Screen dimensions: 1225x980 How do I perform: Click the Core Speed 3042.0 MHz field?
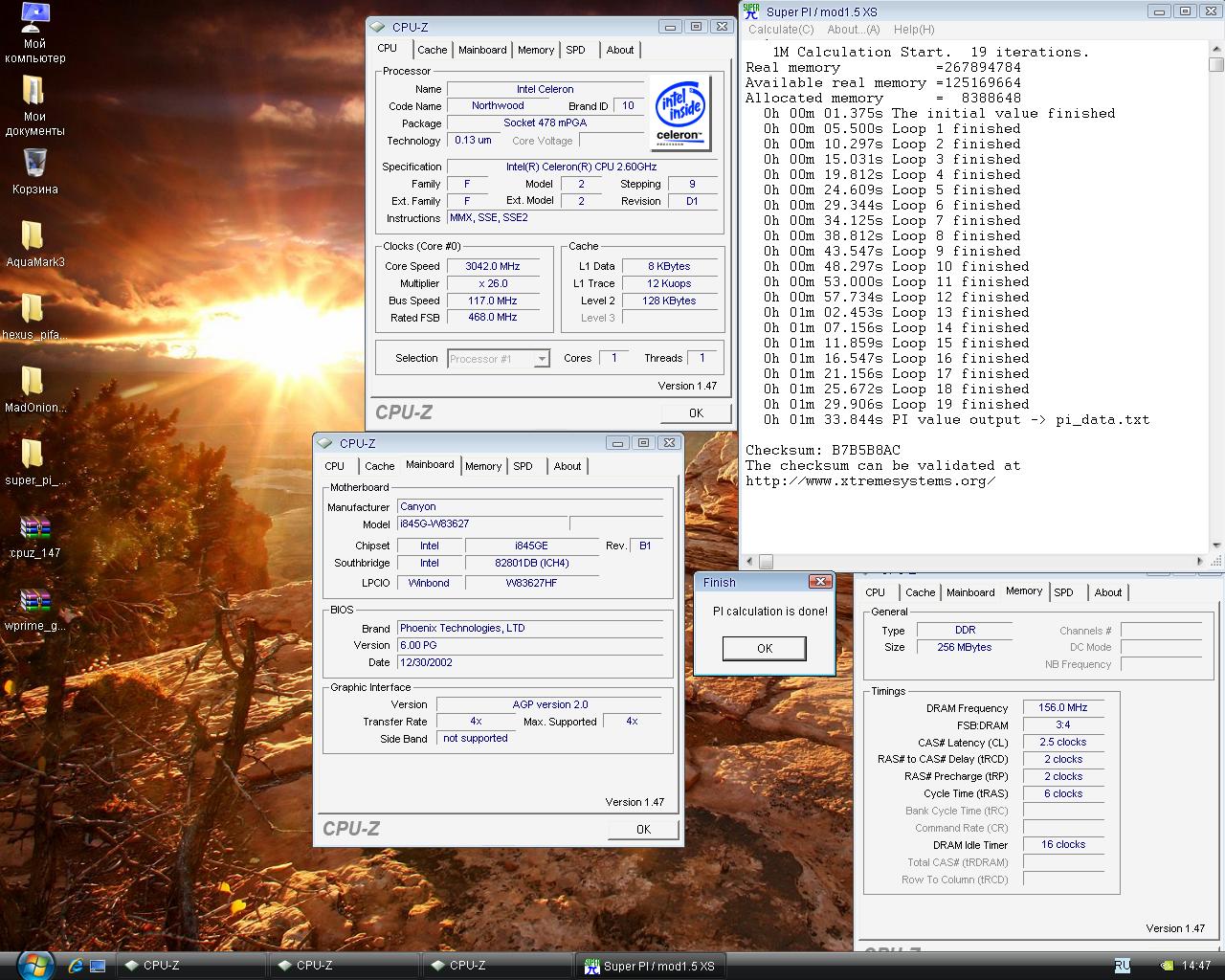pos(493,266)
